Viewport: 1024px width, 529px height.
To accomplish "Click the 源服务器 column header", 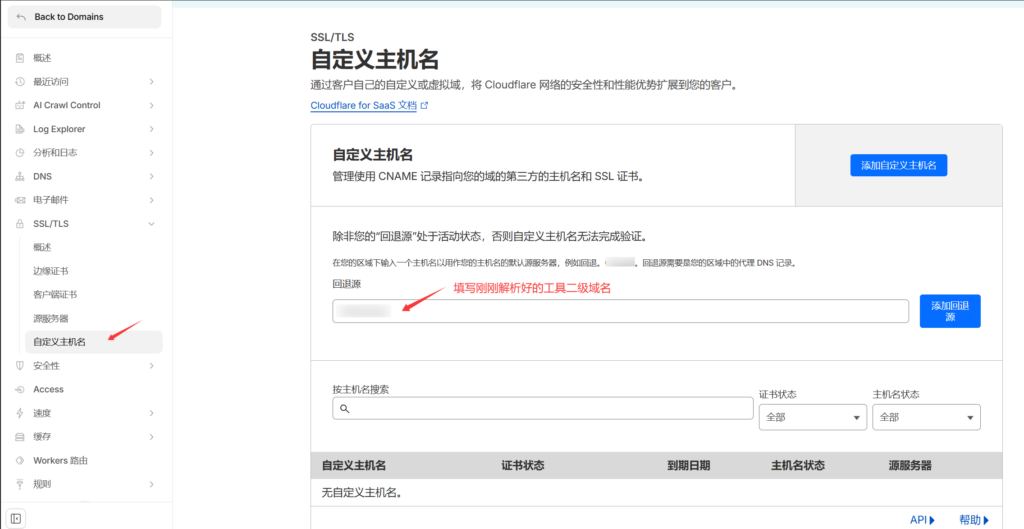I will click(x=910, y=466).
